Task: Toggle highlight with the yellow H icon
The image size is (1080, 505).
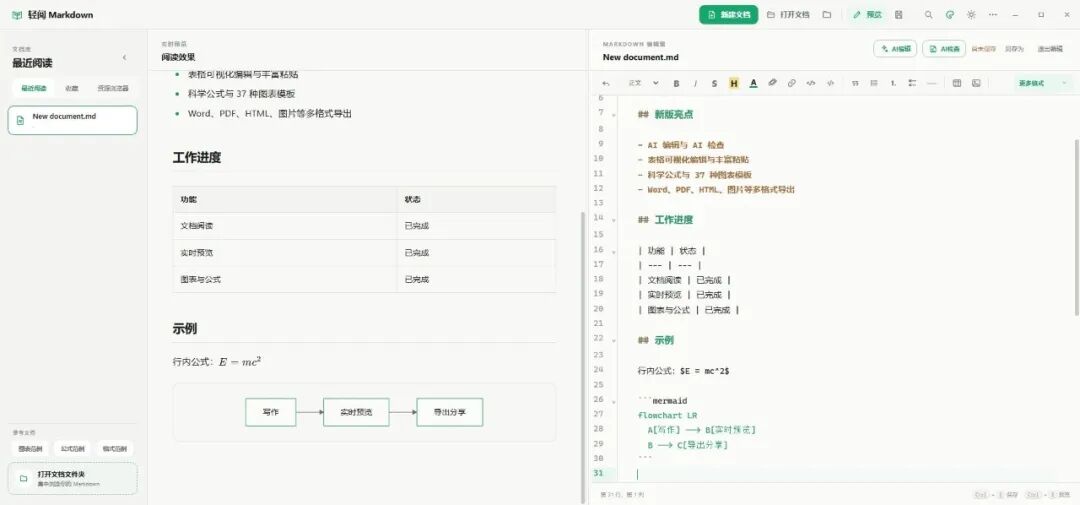Action: point(734,83)
